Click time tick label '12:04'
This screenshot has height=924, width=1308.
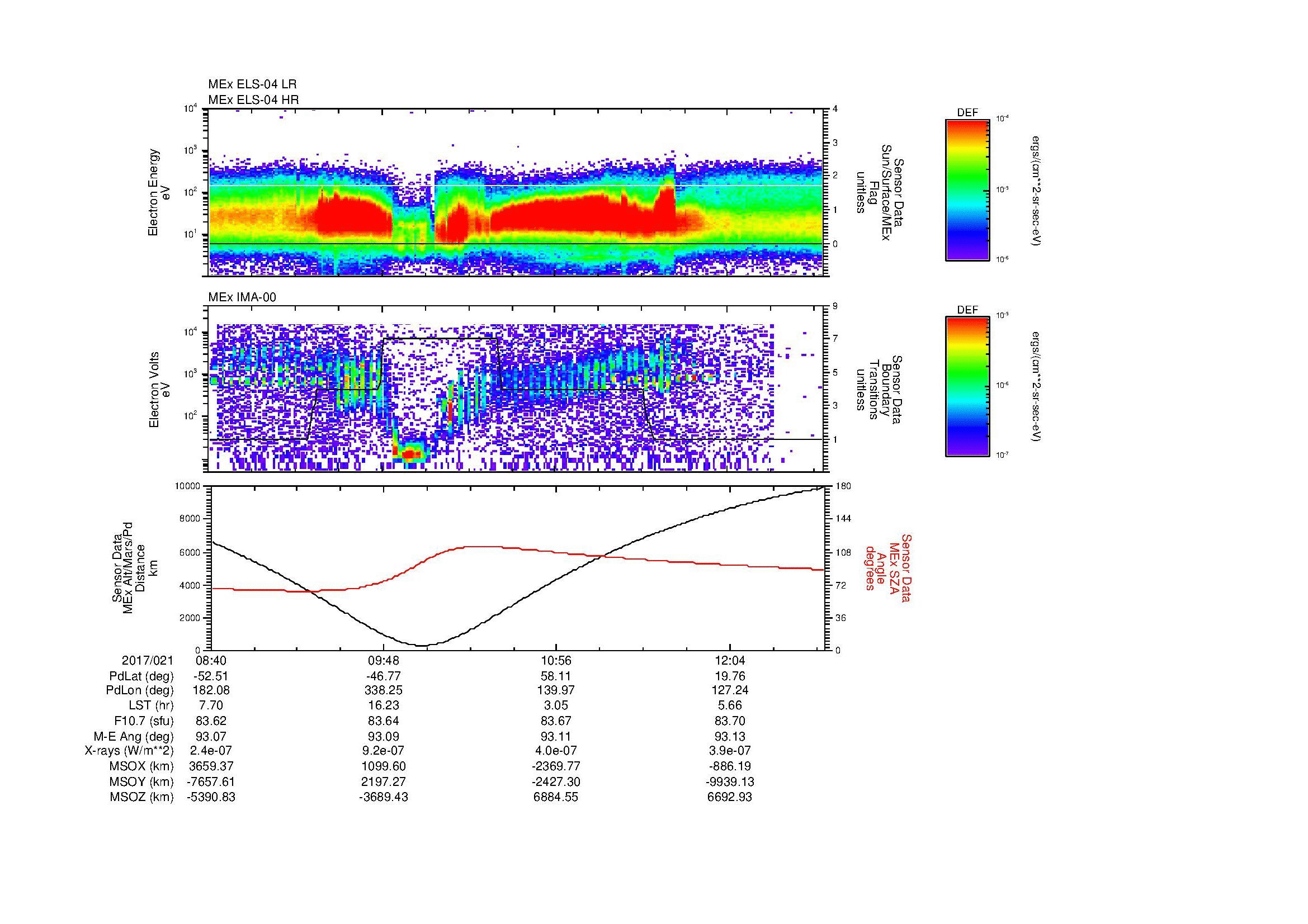[730, 661]
